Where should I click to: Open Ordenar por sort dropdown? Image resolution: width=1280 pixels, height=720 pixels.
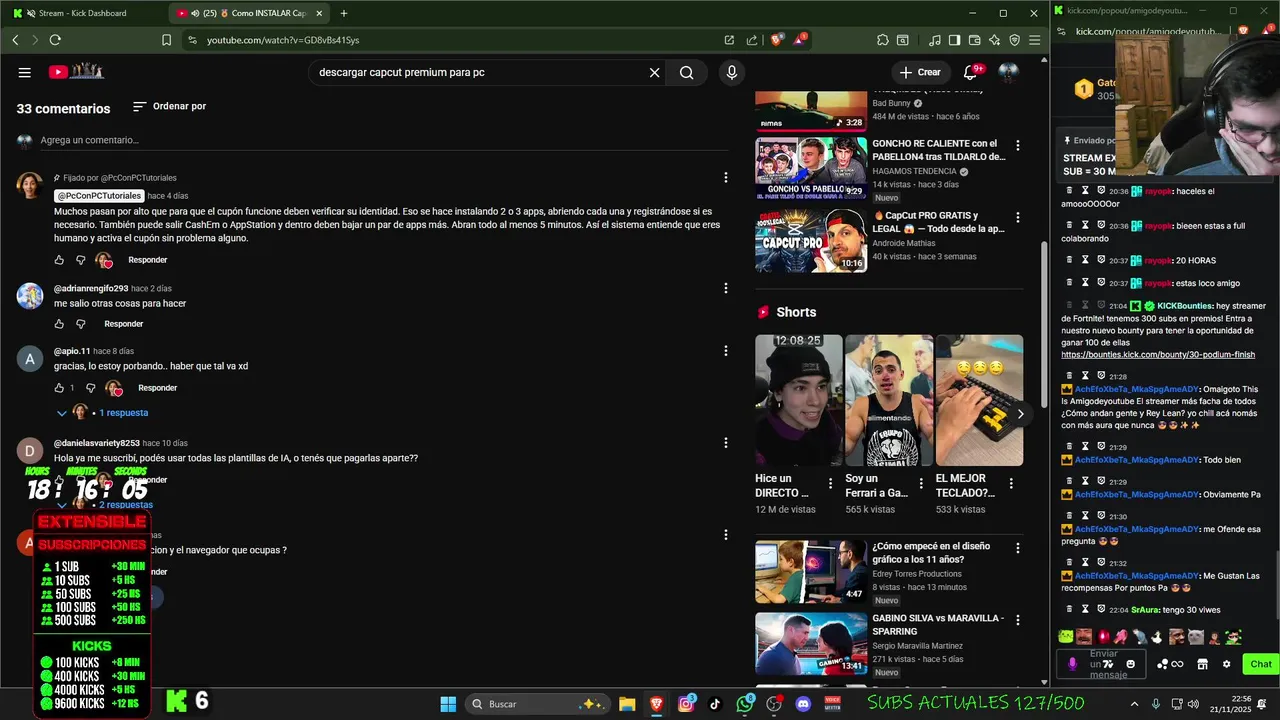pyautogui.click(x=169, y=106)
